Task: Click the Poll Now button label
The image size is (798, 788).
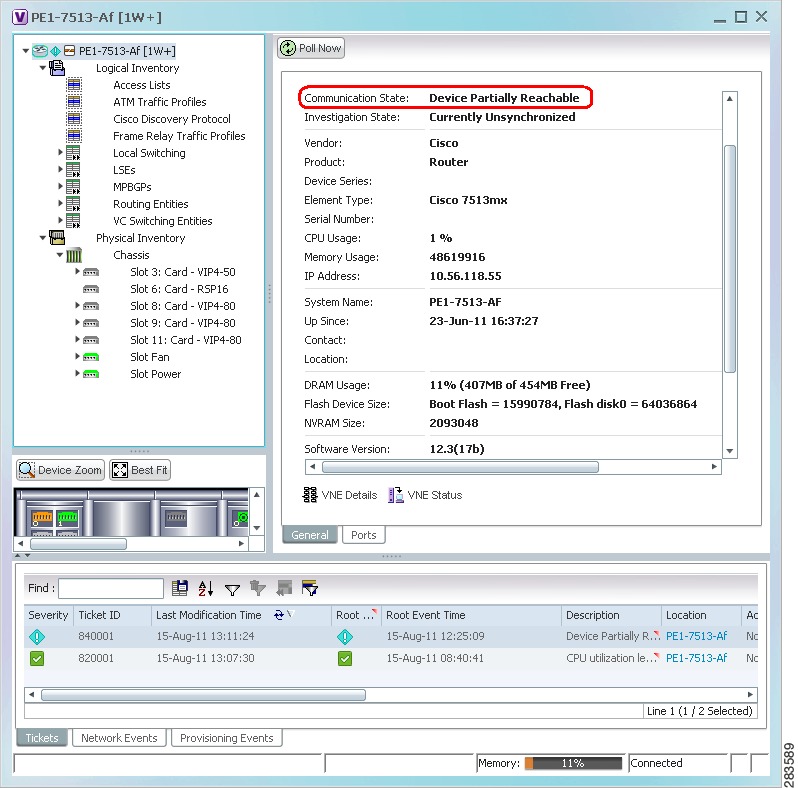Action: point(320,48)
